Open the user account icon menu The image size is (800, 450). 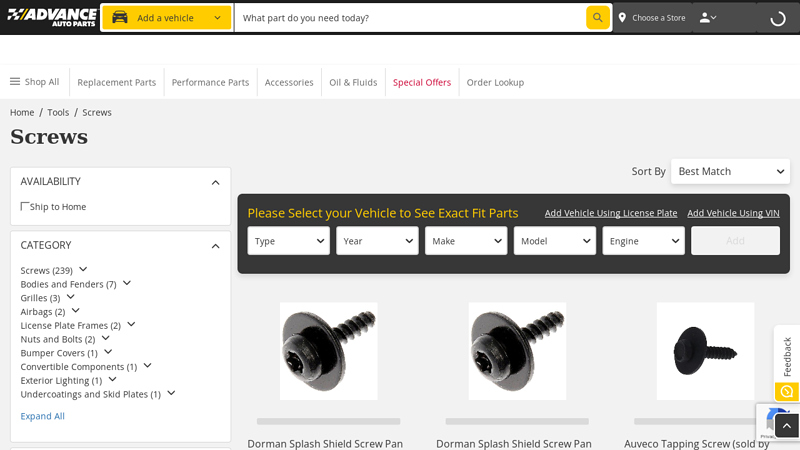point(708,18)
